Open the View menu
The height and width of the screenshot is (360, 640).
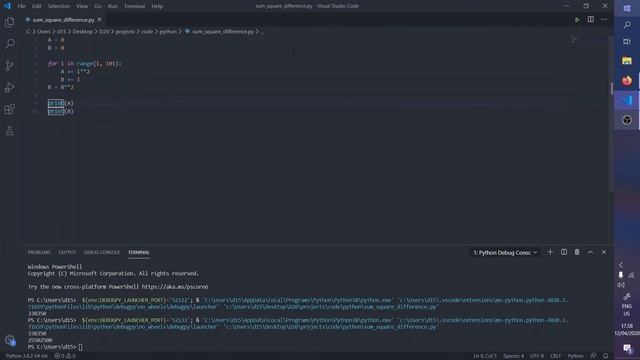[x=82, y=6]
